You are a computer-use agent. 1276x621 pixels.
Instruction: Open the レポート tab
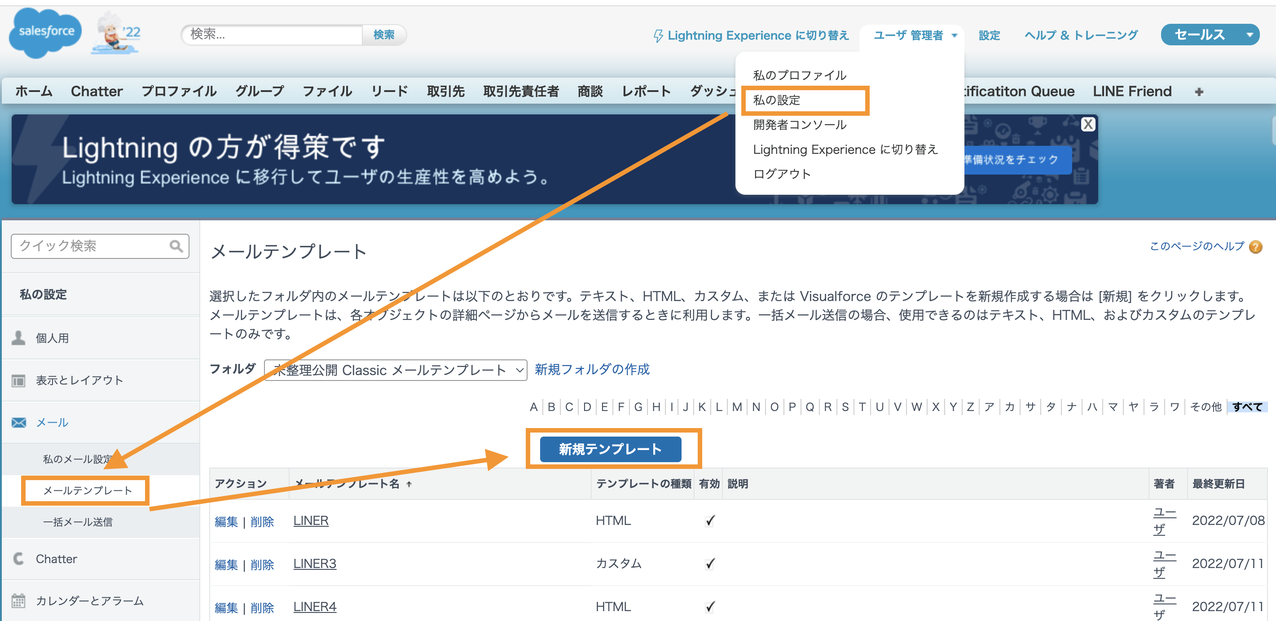646,91
